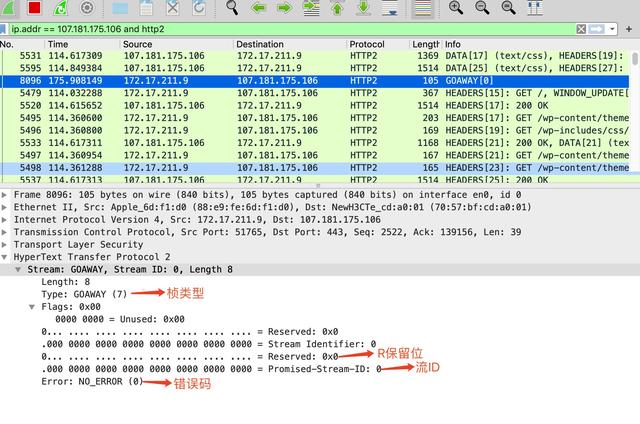The image size is (640, 424).
Task: Go back in packet history
Action: click(258, 7)
